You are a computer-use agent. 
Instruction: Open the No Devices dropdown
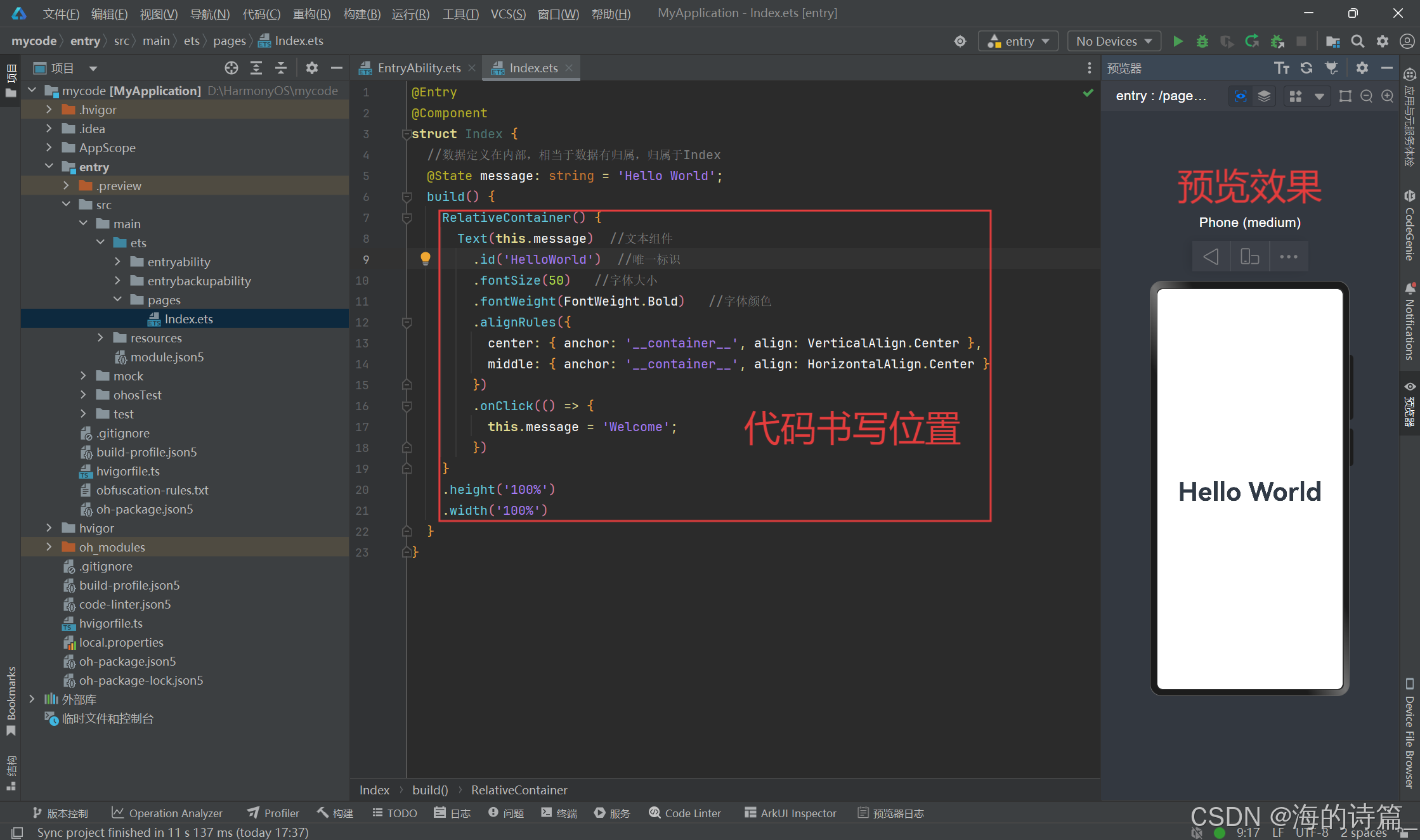(x=1114, y=41)
